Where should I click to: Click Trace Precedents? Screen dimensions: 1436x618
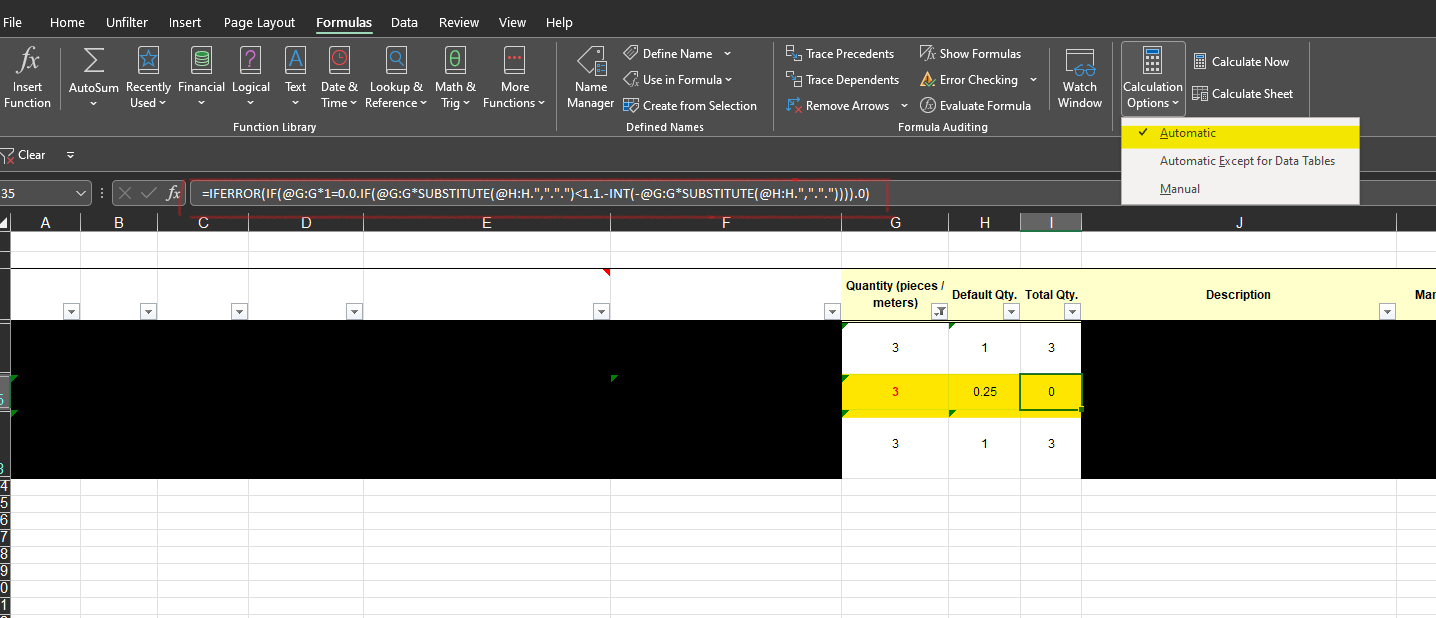pos(840,54)
